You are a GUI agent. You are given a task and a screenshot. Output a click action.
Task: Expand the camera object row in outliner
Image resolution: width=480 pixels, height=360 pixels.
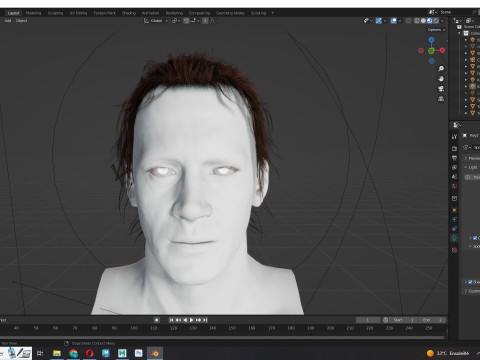(x=466, y=60)
